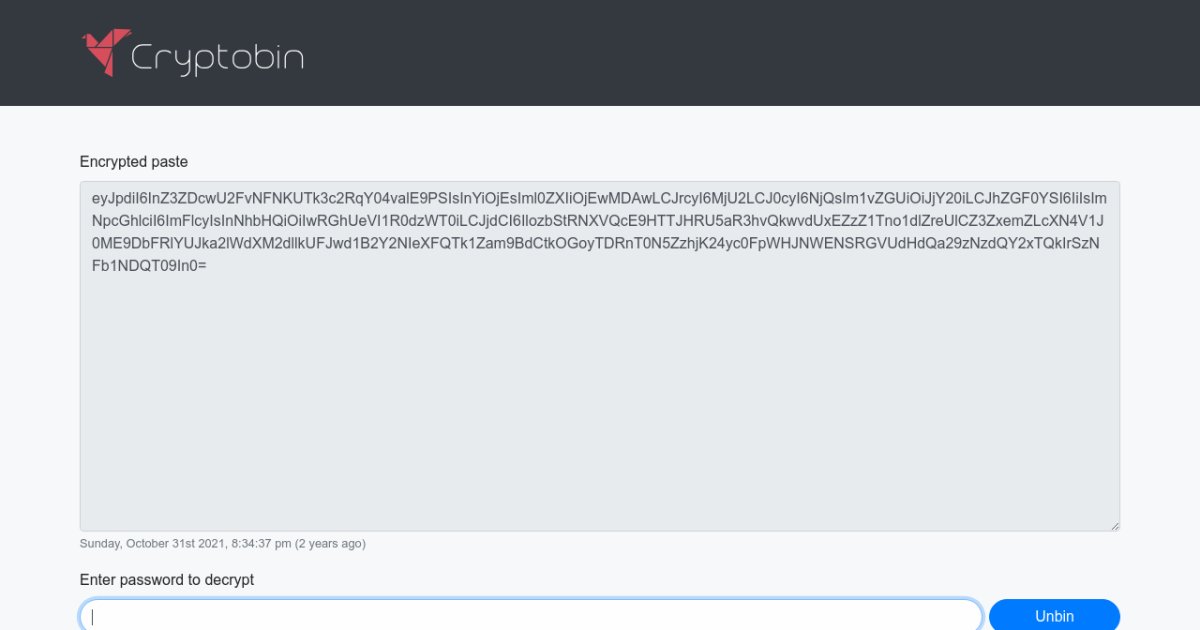Focus the password to decrypt field
Viewport: 1200px width, 630px height.
tap(531, 616)
